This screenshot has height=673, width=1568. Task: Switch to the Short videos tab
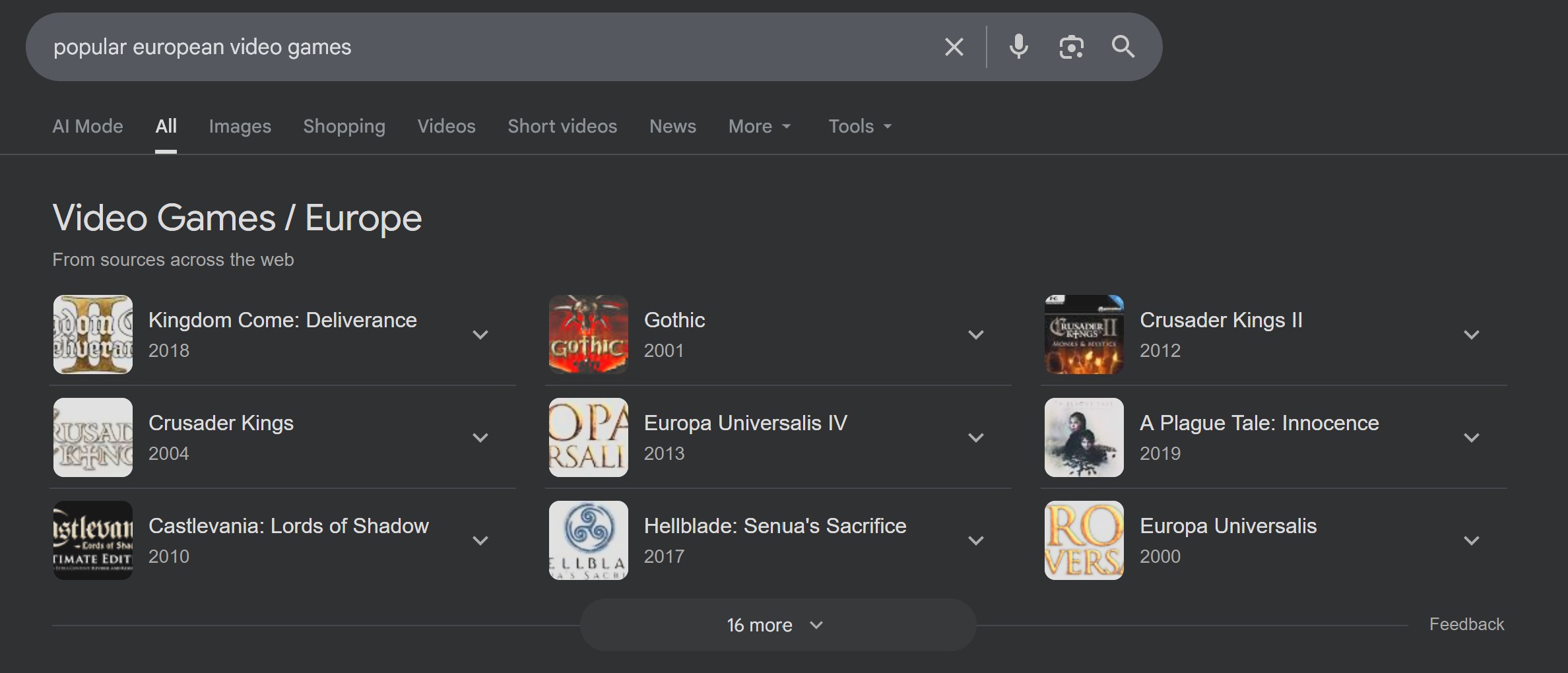(562, 126)
